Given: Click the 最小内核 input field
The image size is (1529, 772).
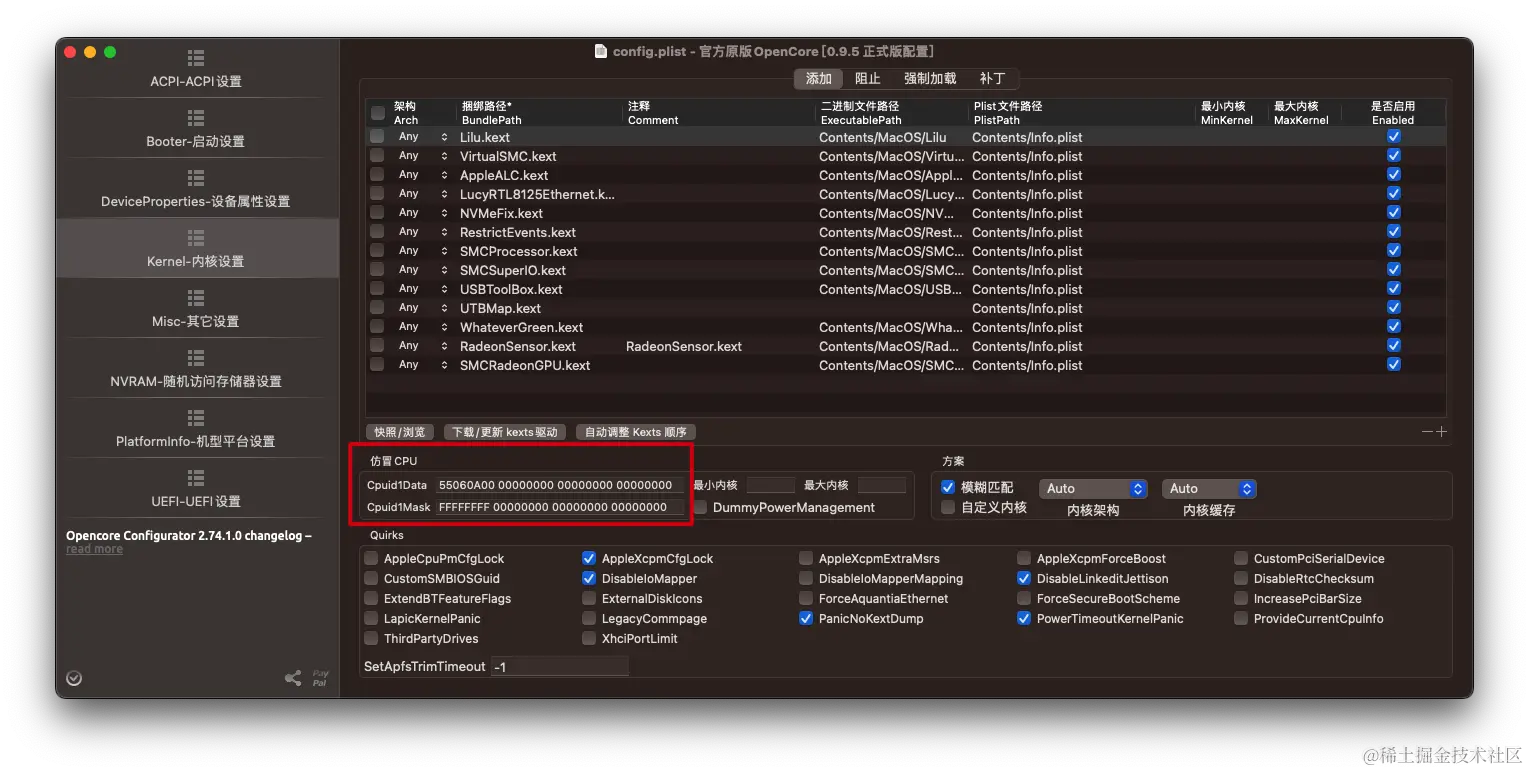Looking at the screenshot, I should pos(771,485).
